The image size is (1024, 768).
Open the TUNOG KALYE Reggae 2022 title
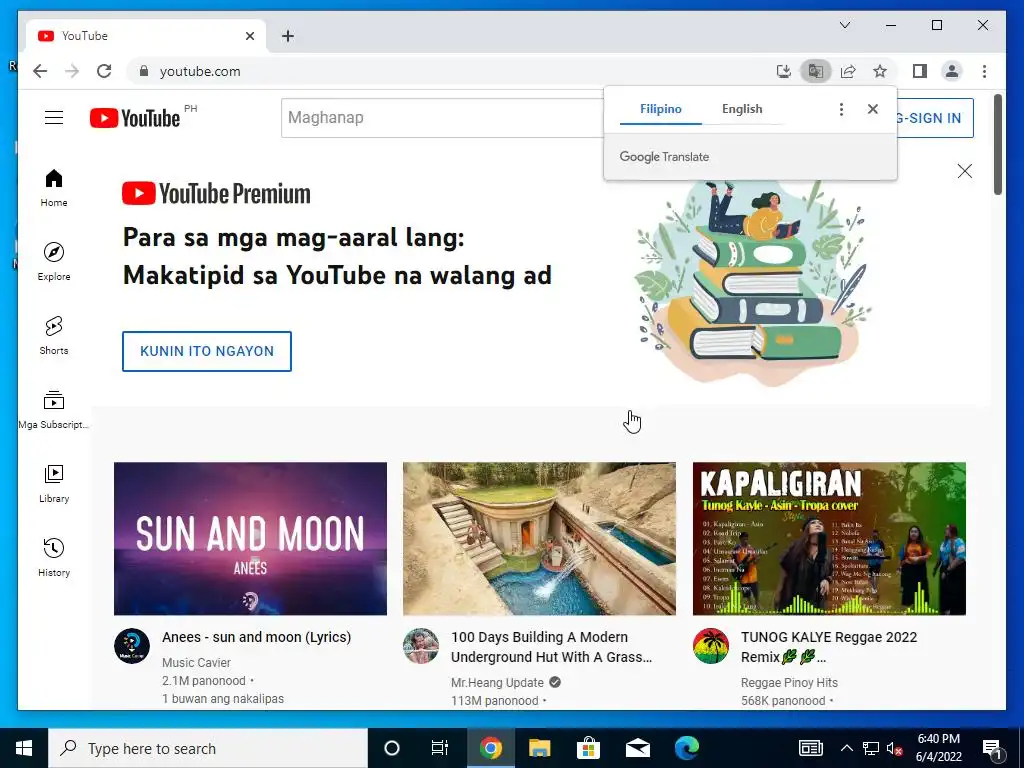tap(829, 647)
